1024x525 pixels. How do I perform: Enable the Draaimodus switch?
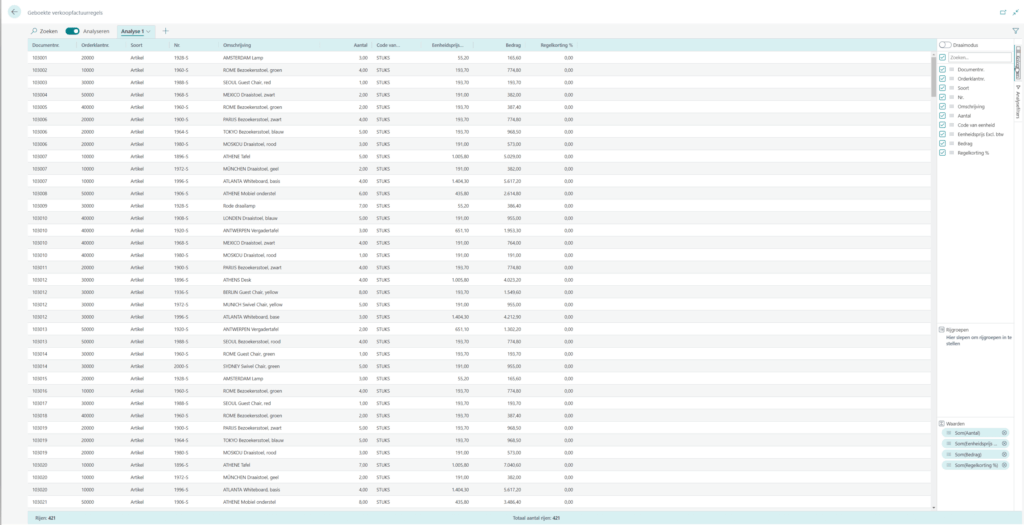pyautogui.click(x=945, y=44)
